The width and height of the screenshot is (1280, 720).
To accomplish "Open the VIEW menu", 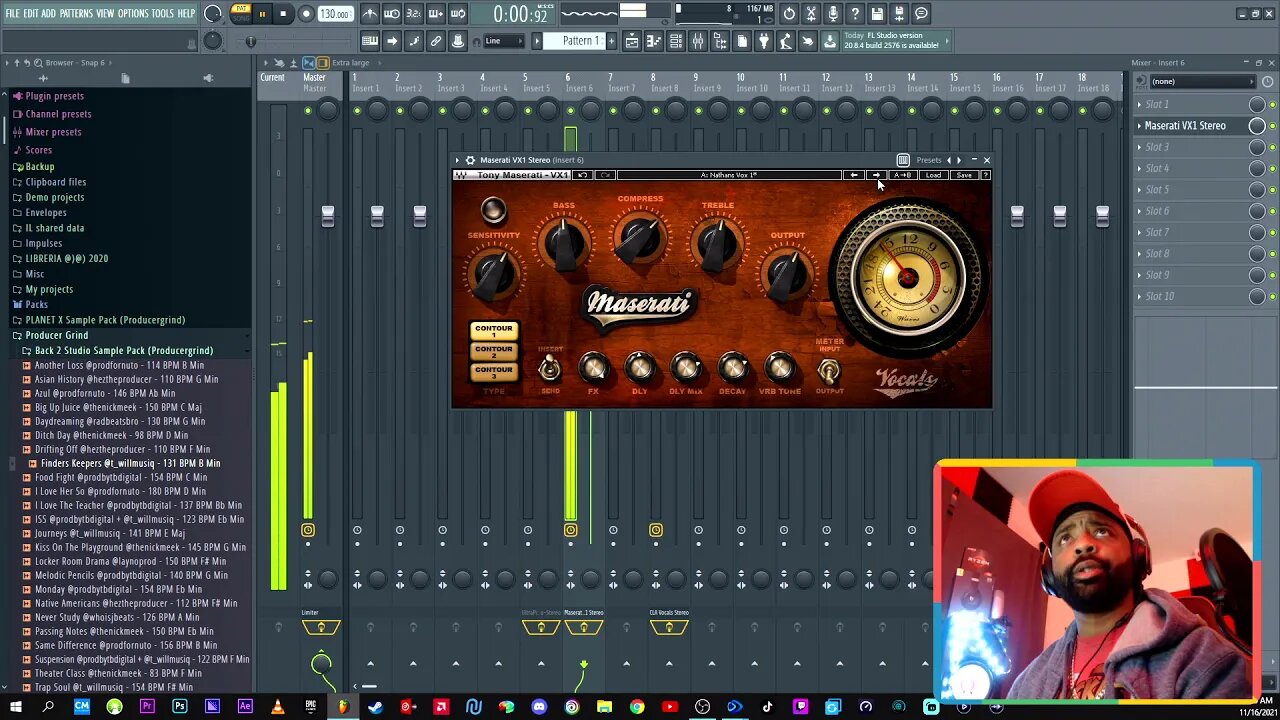I will [x=105, y=13].
